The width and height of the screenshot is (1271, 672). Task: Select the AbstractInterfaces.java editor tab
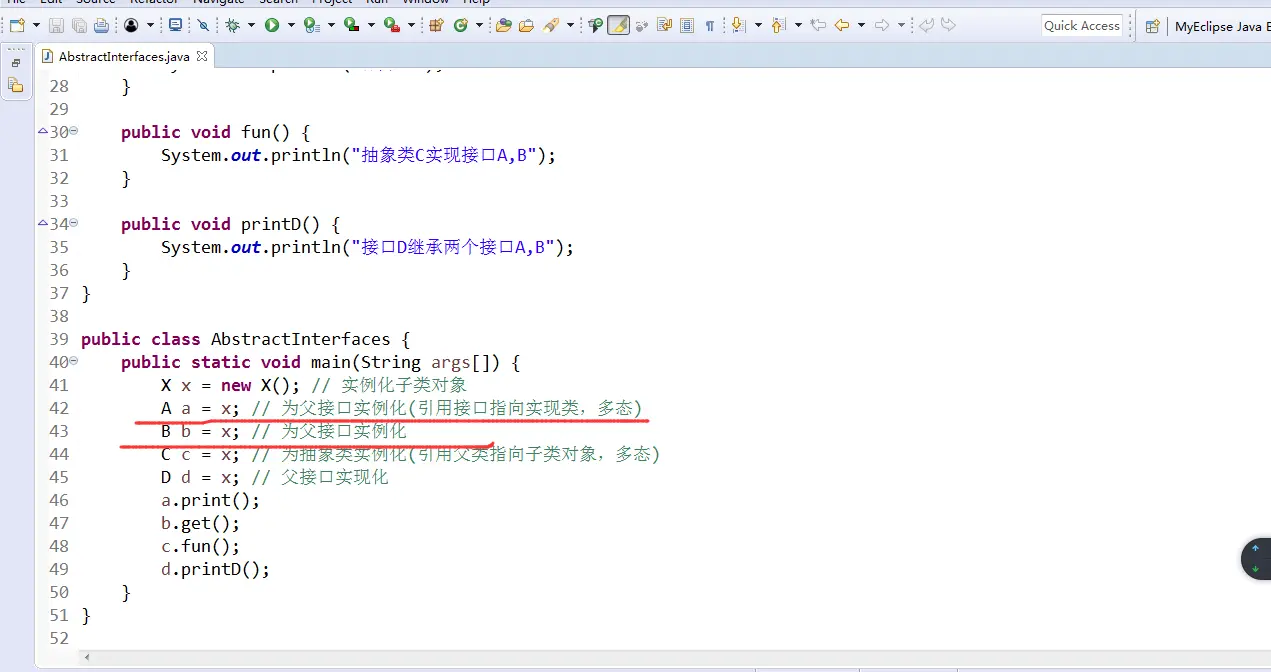(123, 57)
